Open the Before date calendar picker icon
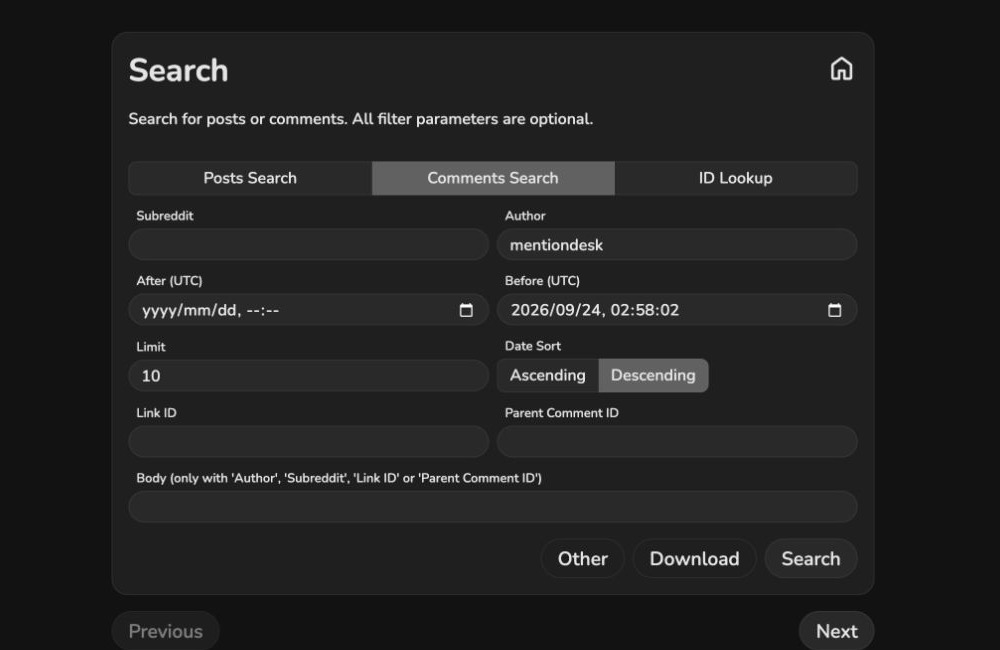This screenshot has width=1000, height=650. (834, 310)
